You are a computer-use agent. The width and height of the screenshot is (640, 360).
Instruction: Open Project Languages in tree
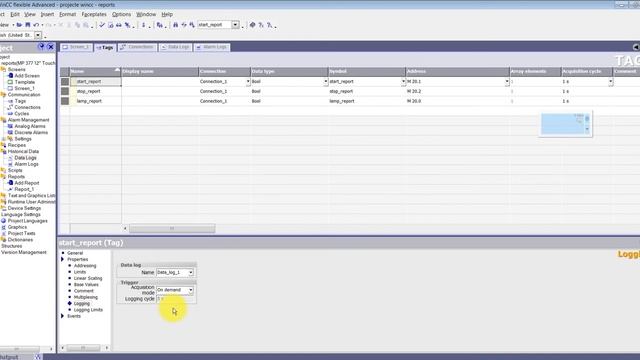pos(27,221)
